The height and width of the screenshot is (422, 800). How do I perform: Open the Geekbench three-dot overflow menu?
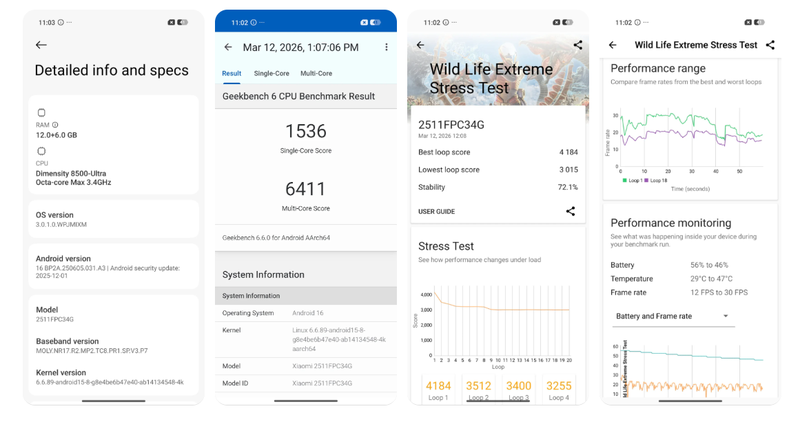coord(386,47)
